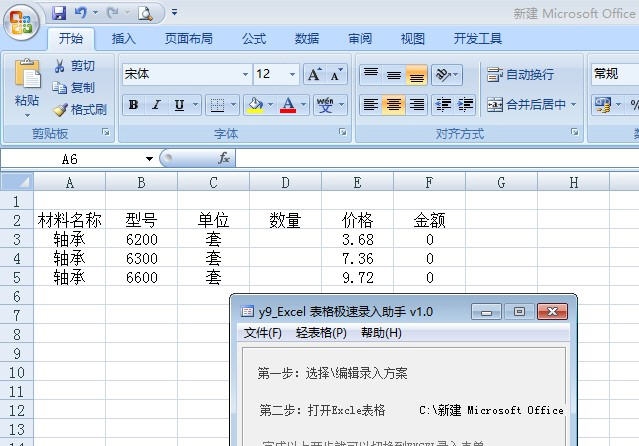Viewport: 639px width, 446px height.
Task: Apply red font color
Action: tap(288, 105)
